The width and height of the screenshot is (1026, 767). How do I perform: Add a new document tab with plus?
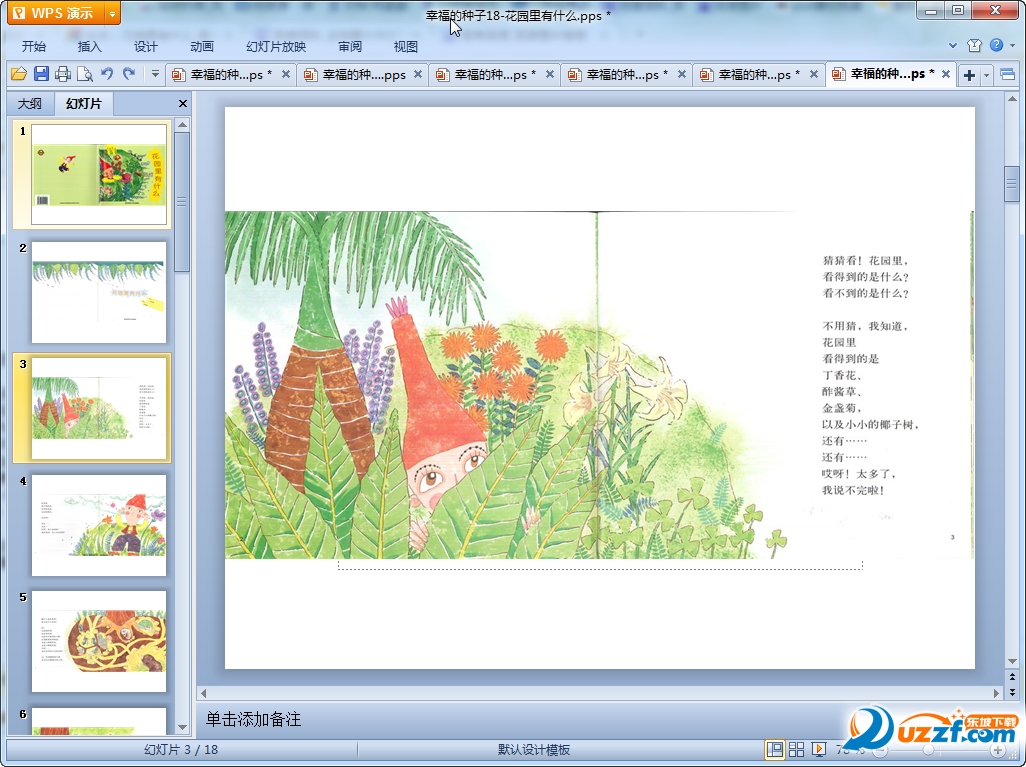point(969,75)
